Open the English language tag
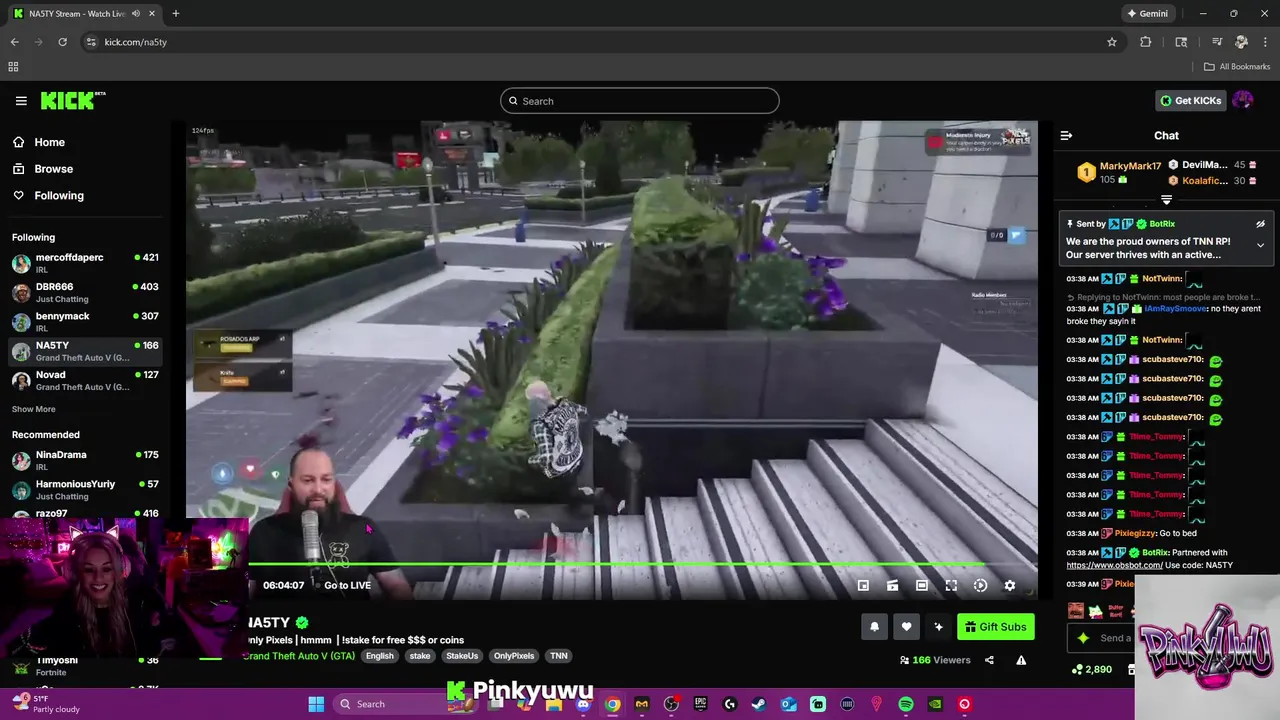The width and height of the screenshot is (1280, 720). click(x=379, y=656)
